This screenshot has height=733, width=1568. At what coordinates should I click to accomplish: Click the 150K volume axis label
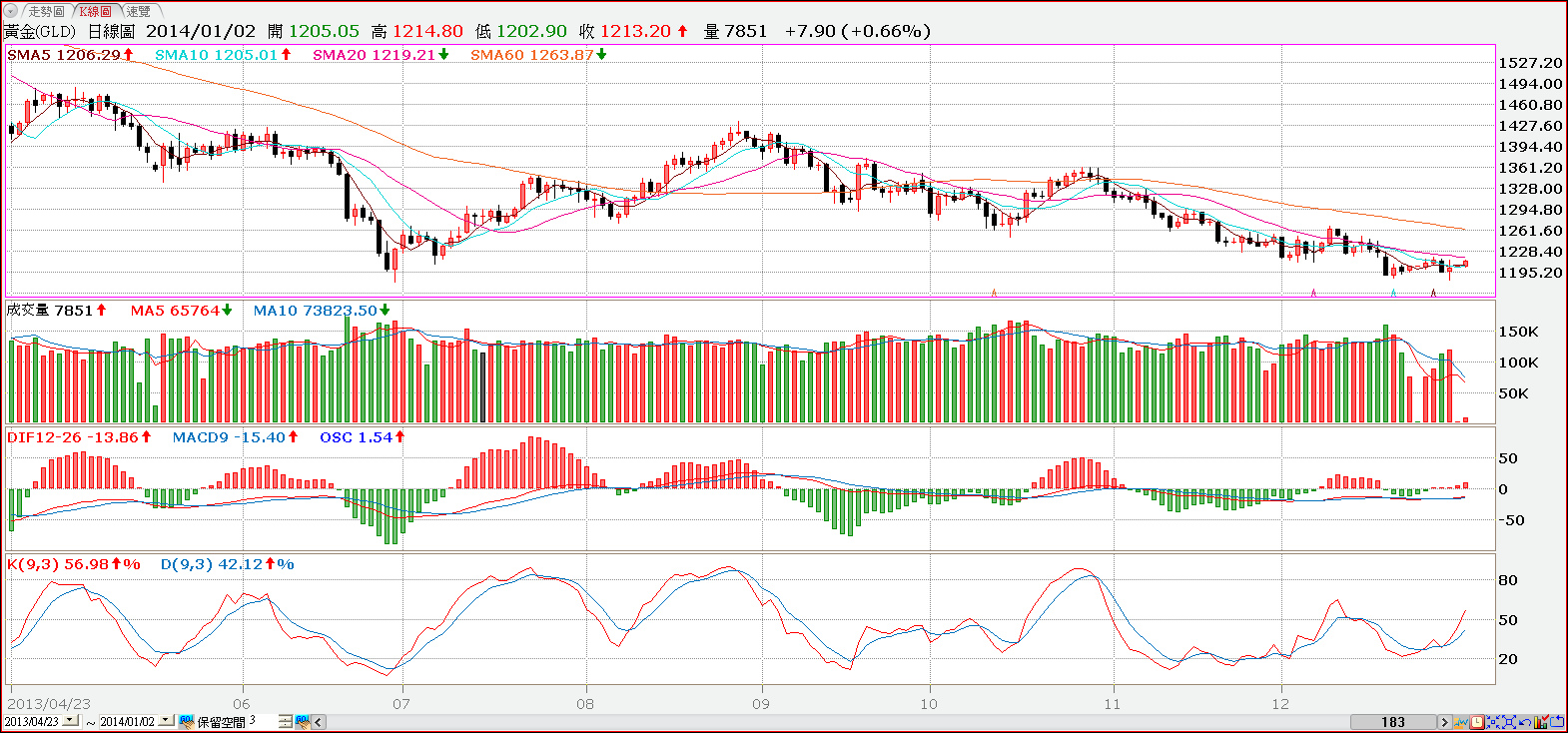[1518, 332]
